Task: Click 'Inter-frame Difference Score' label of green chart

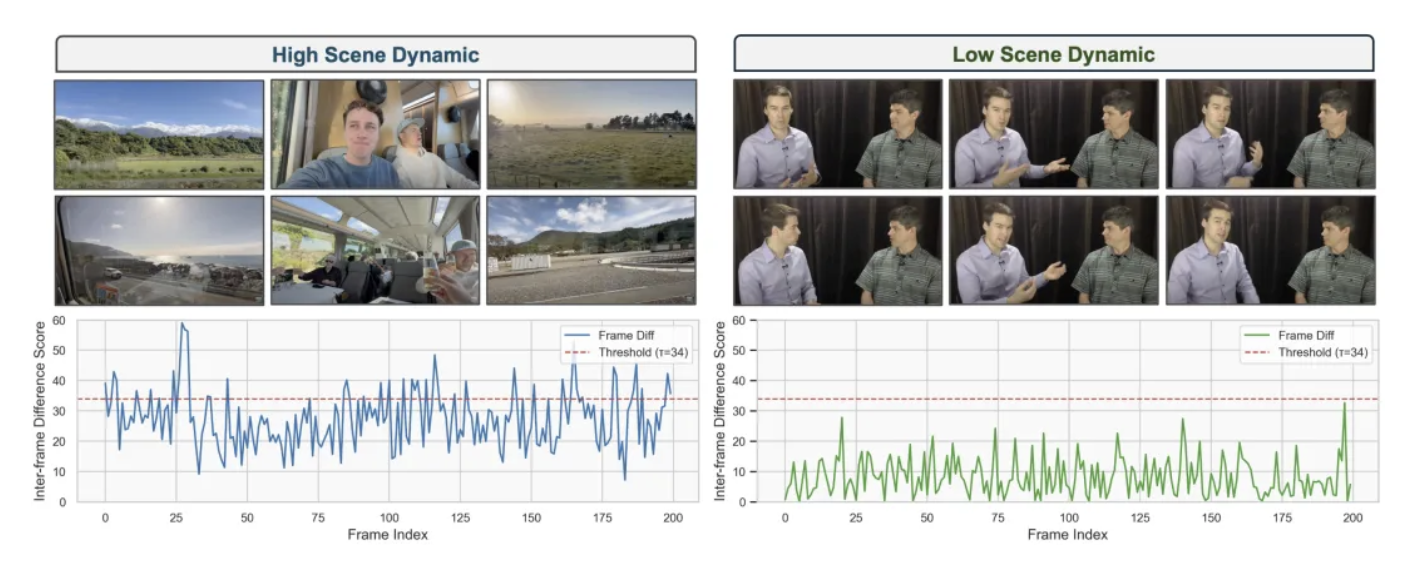Action: 721,411
